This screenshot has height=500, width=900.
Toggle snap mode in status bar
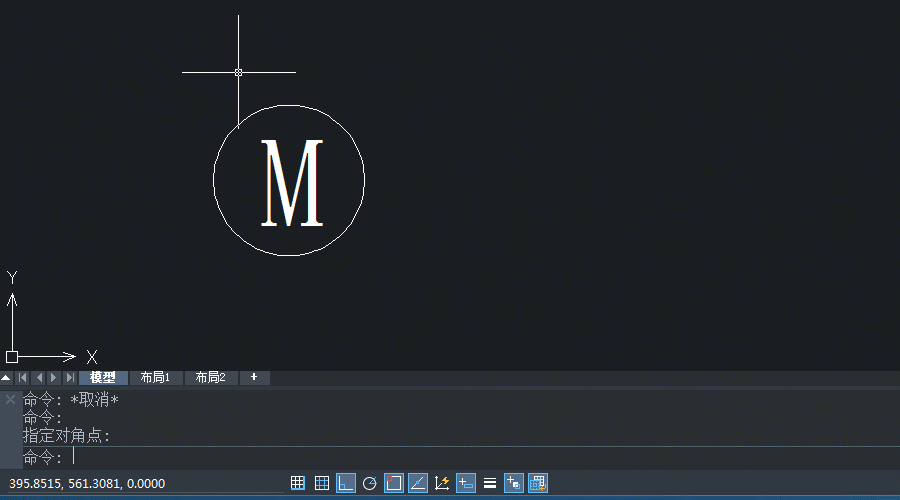click(x=298, y=483)
